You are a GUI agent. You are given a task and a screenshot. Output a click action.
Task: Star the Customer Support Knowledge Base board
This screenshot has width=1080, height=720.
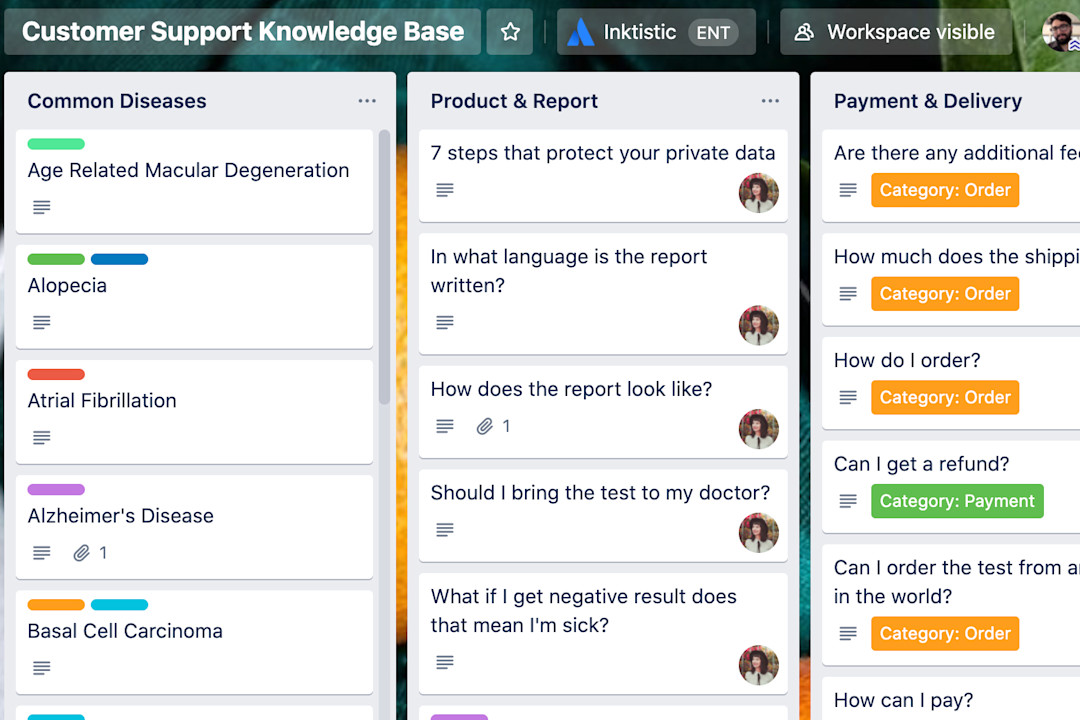click(x=510, y=31)
